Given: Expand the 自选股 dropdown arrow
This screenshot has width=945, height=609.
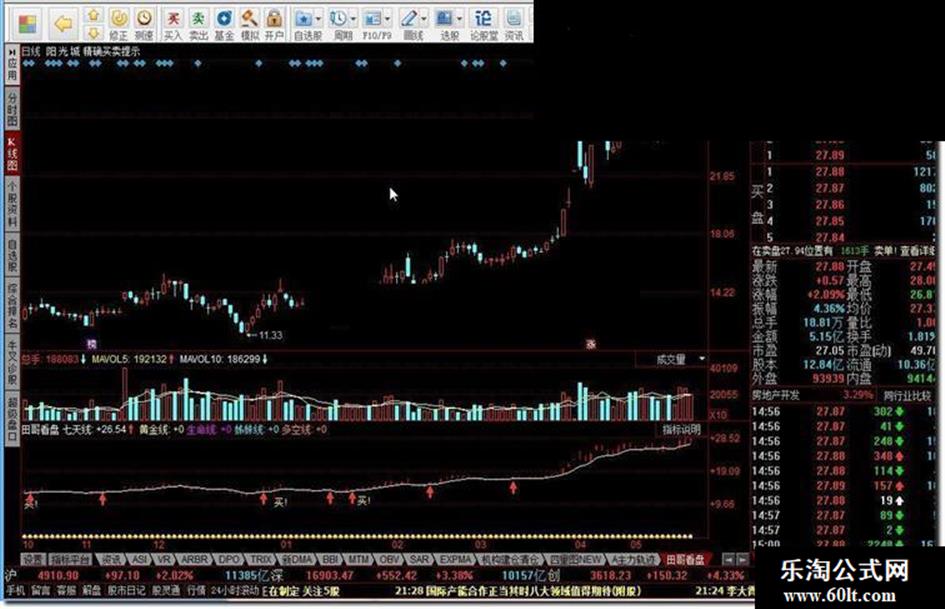Looking at the screenshot, I should pos(318,19).
